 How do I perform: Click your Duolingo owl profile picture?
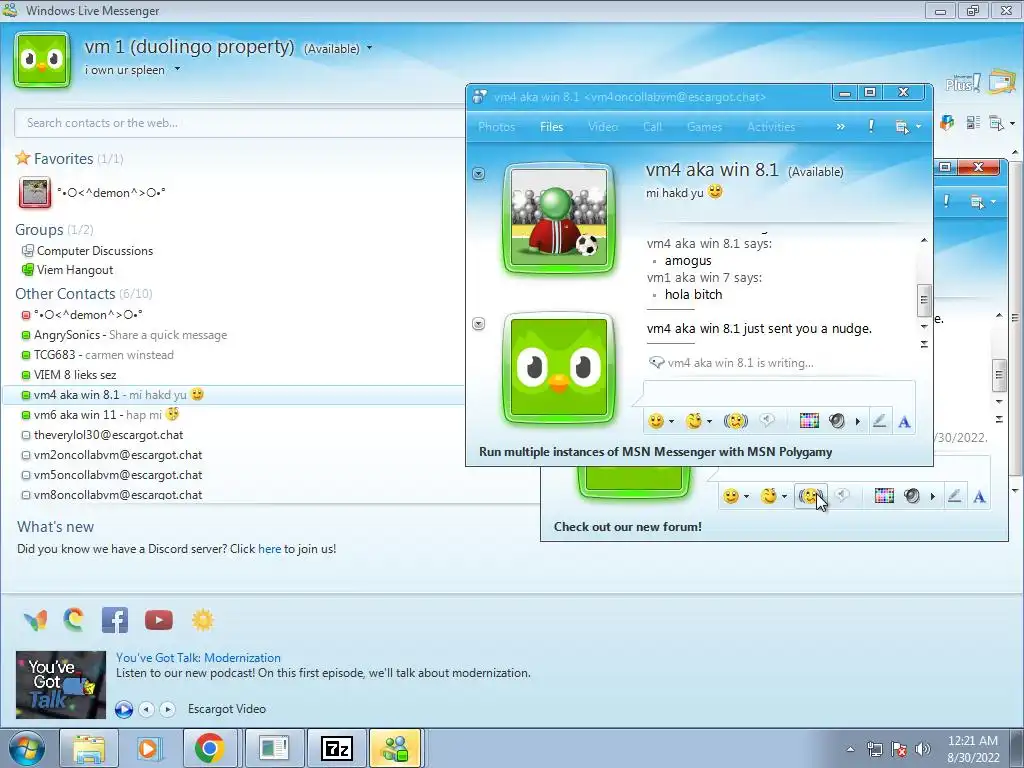tap(42, 59)
